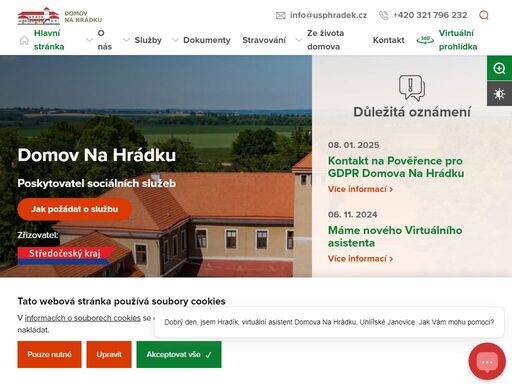Click the home icon beside Hlavní stránka

[x=24, y=40]
